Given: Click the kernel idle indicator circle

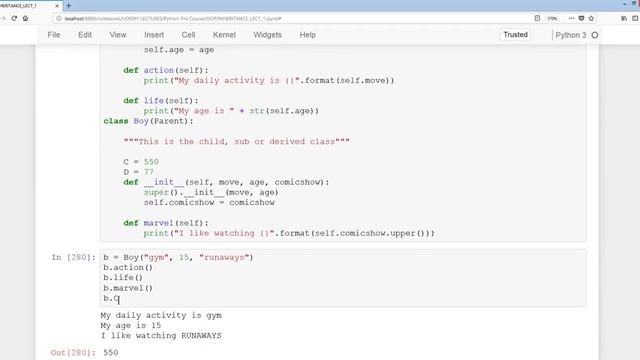Looking at the screenshot, I should (595, 35).
